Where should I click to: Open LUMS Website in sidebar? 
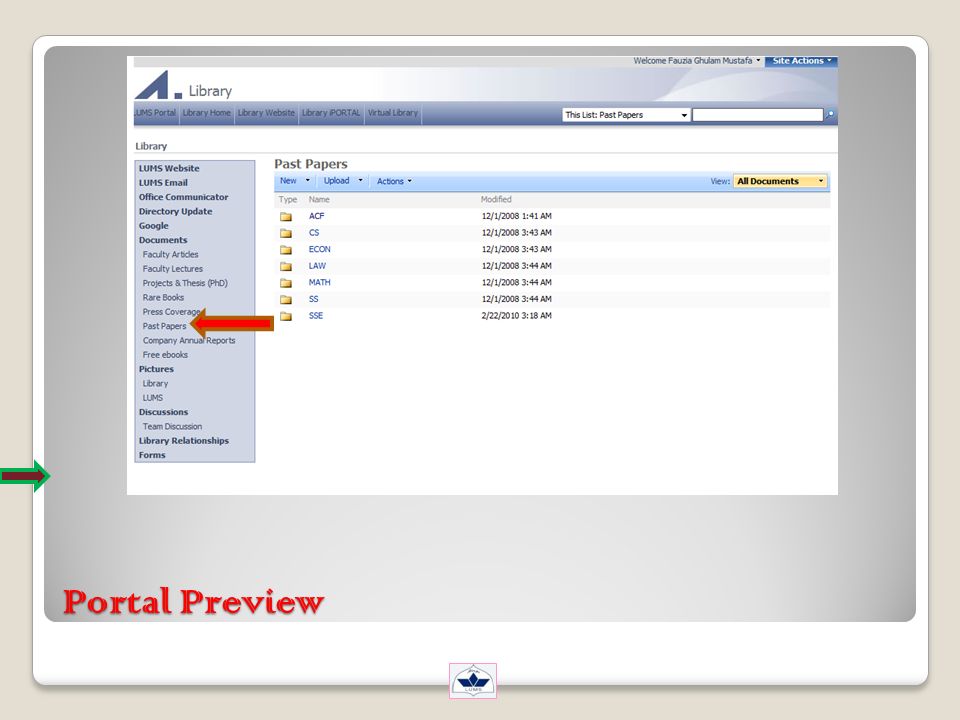click(169, 168)
